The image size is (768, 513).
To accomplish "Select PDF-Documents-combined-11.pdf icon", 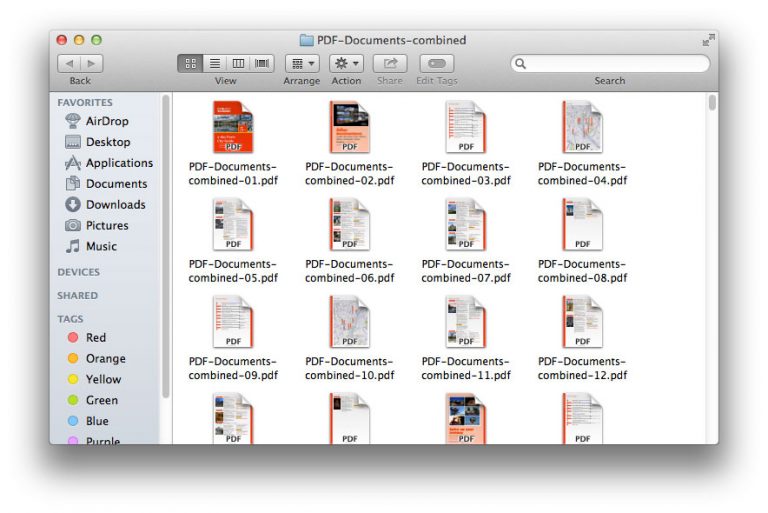I will point(466,322).
